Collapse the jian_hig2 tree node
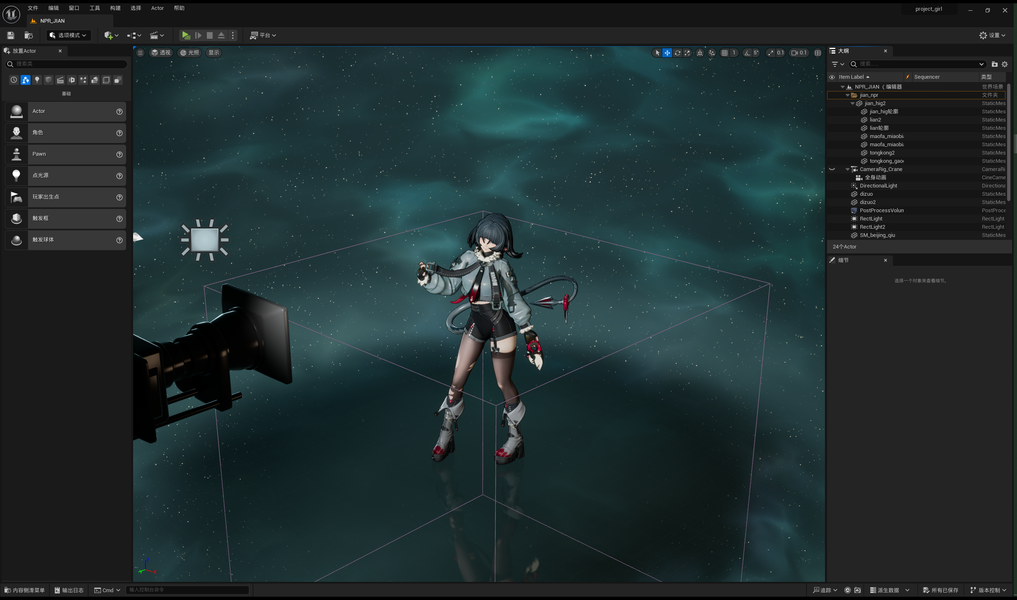The height and width of the screenshot is (600, 1017). (852, 104)
